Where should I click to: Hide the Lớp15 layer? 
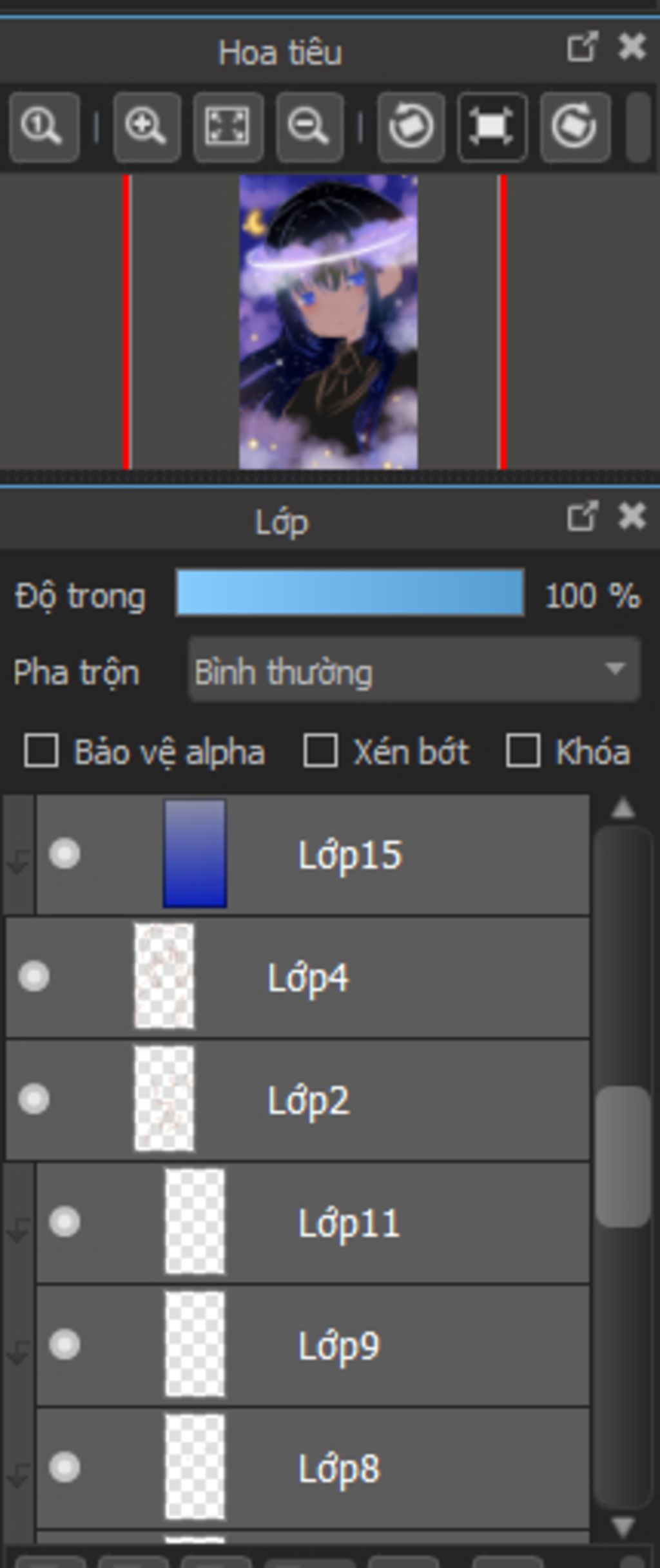click(64, 854)
